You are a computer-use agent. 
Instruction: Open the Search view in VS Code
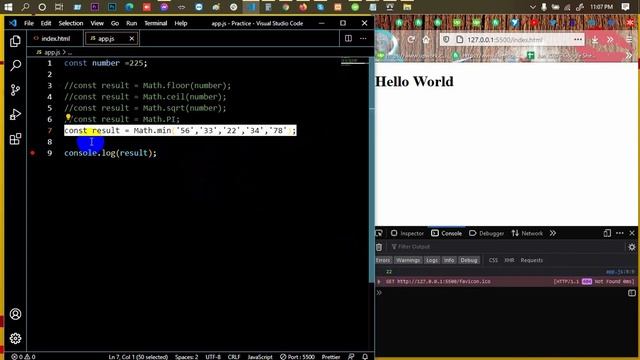[x=15, y=65]
